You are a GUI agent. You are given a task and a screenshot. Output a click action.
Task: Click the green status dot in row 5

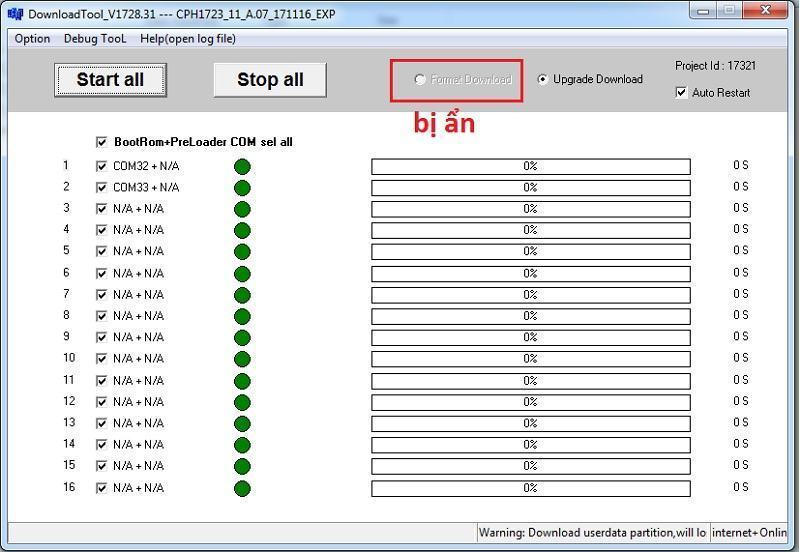pos(242,252)
